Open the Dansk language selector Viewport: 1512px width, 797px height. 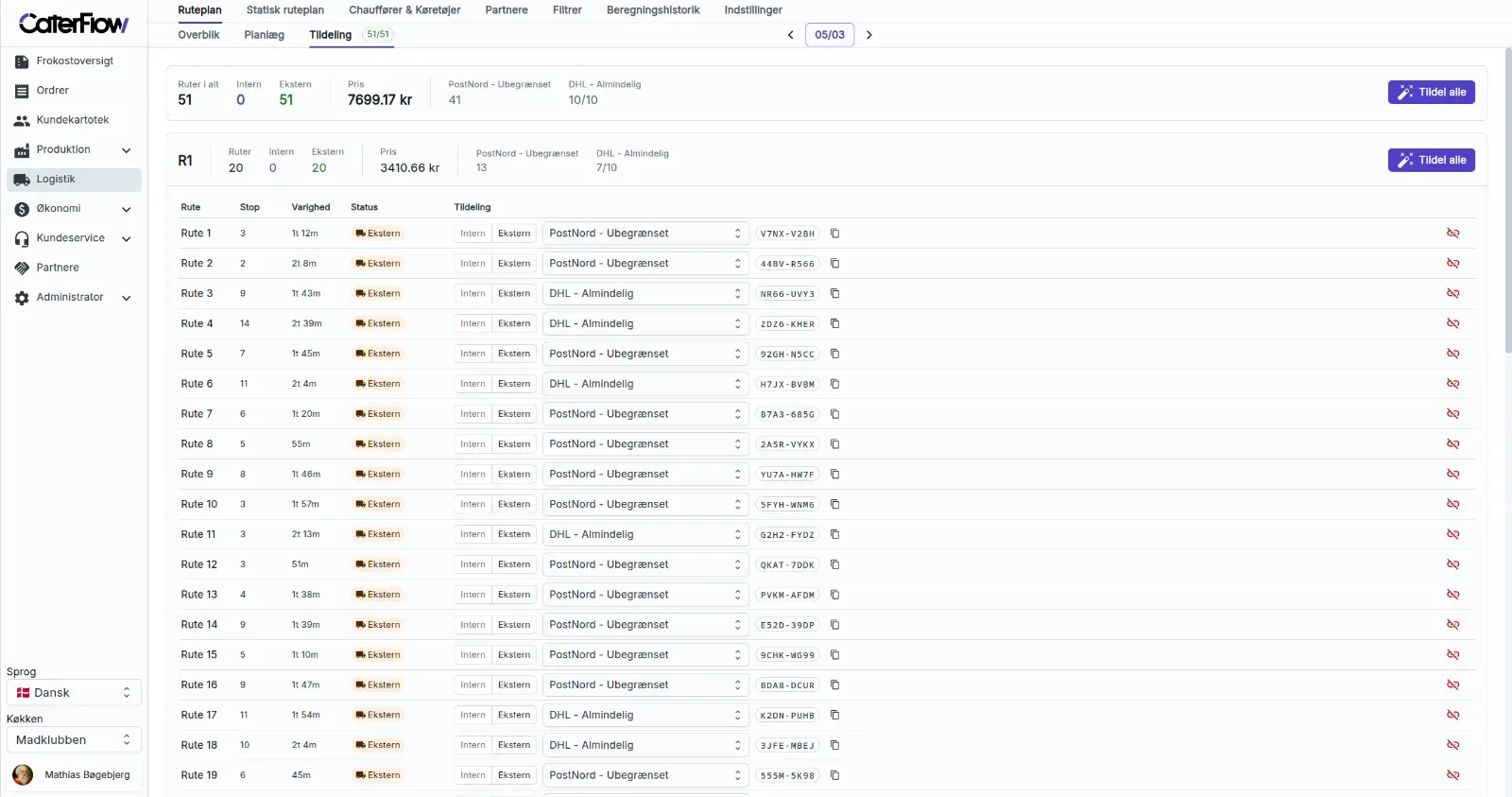coord(74,693)
